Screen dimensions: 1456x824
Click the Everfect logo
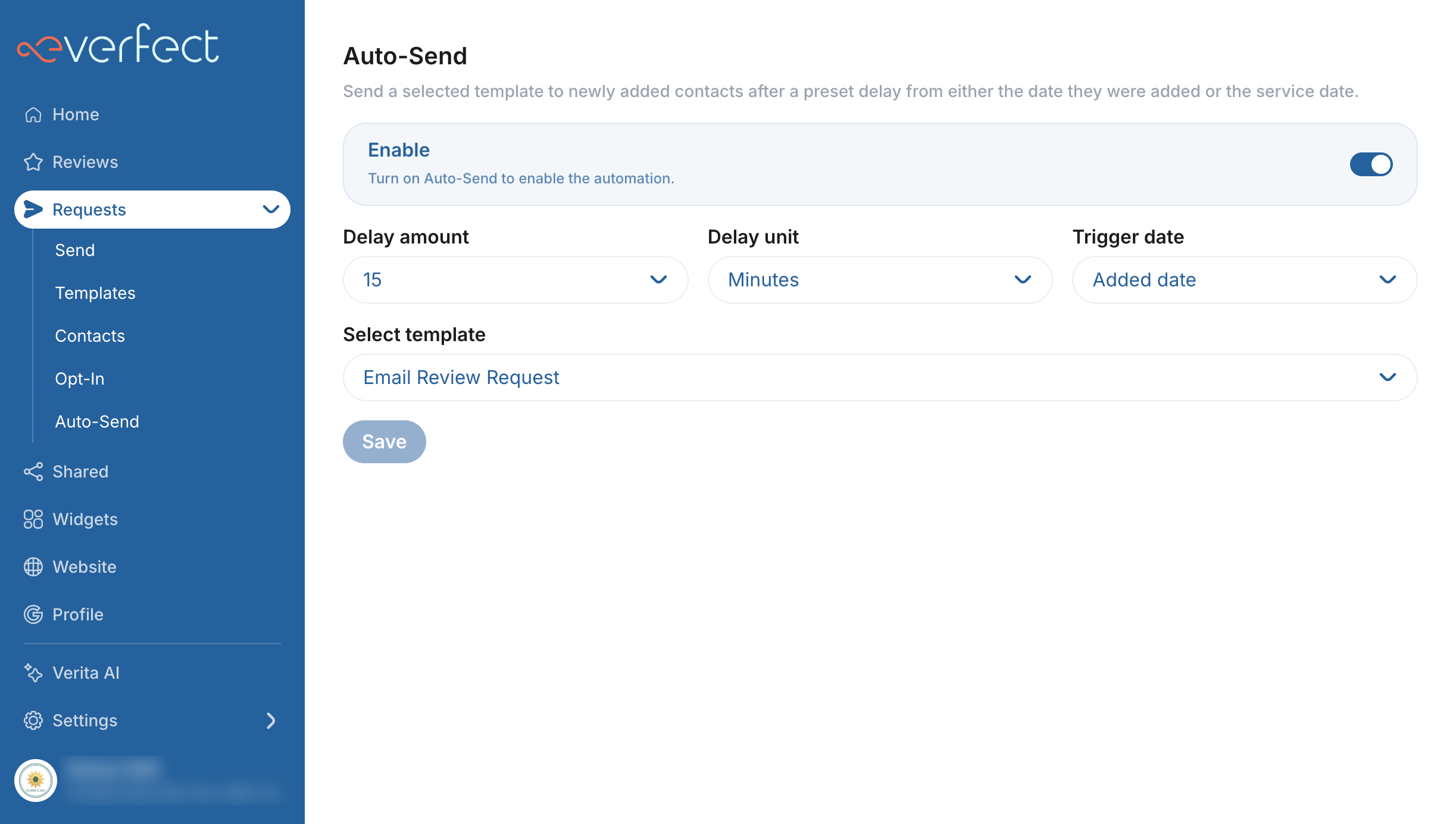(x=118, y=44)
